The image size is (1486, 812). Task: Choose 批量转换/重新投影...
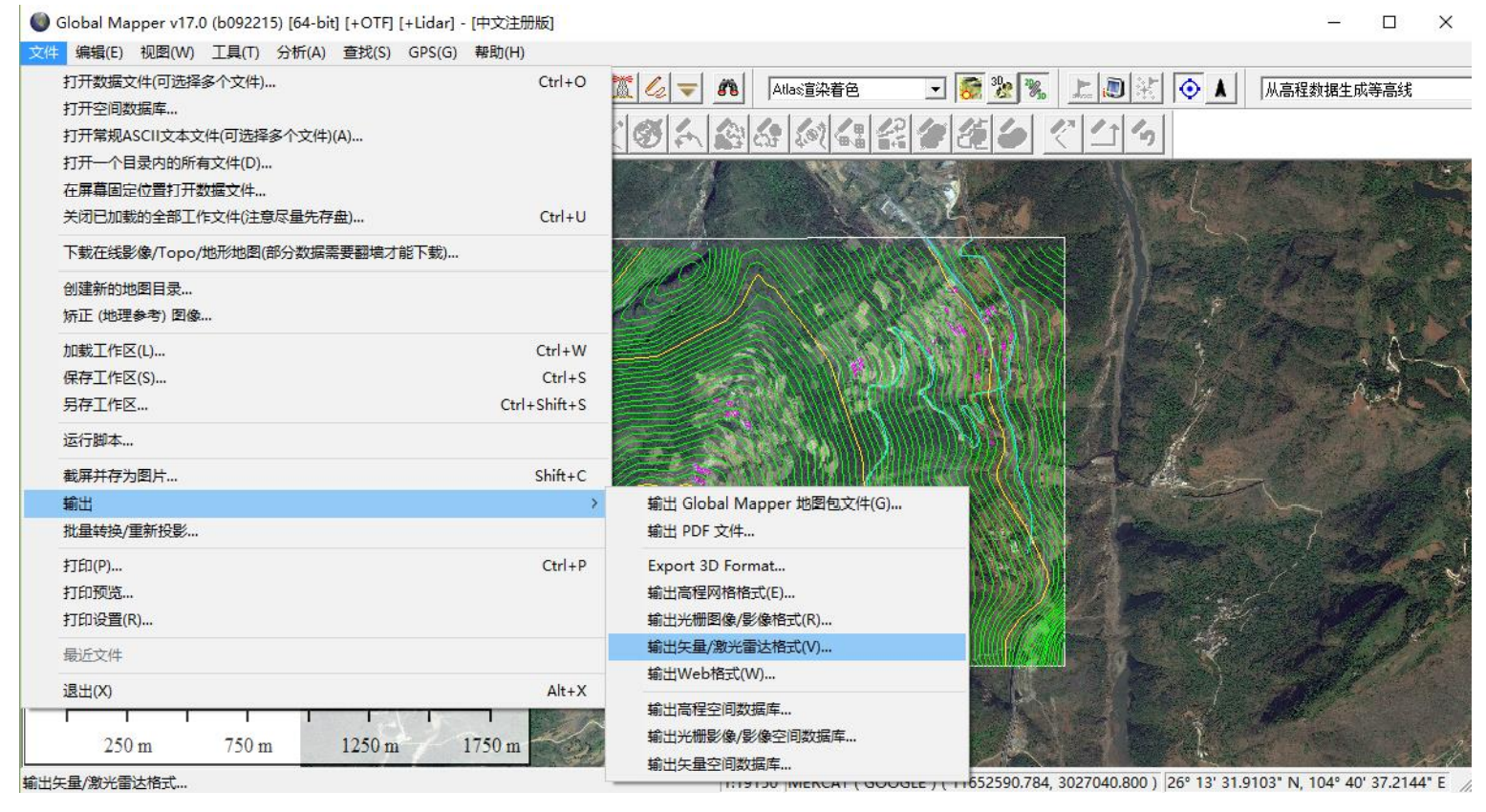pyautogui.click(x=315, y=531)
